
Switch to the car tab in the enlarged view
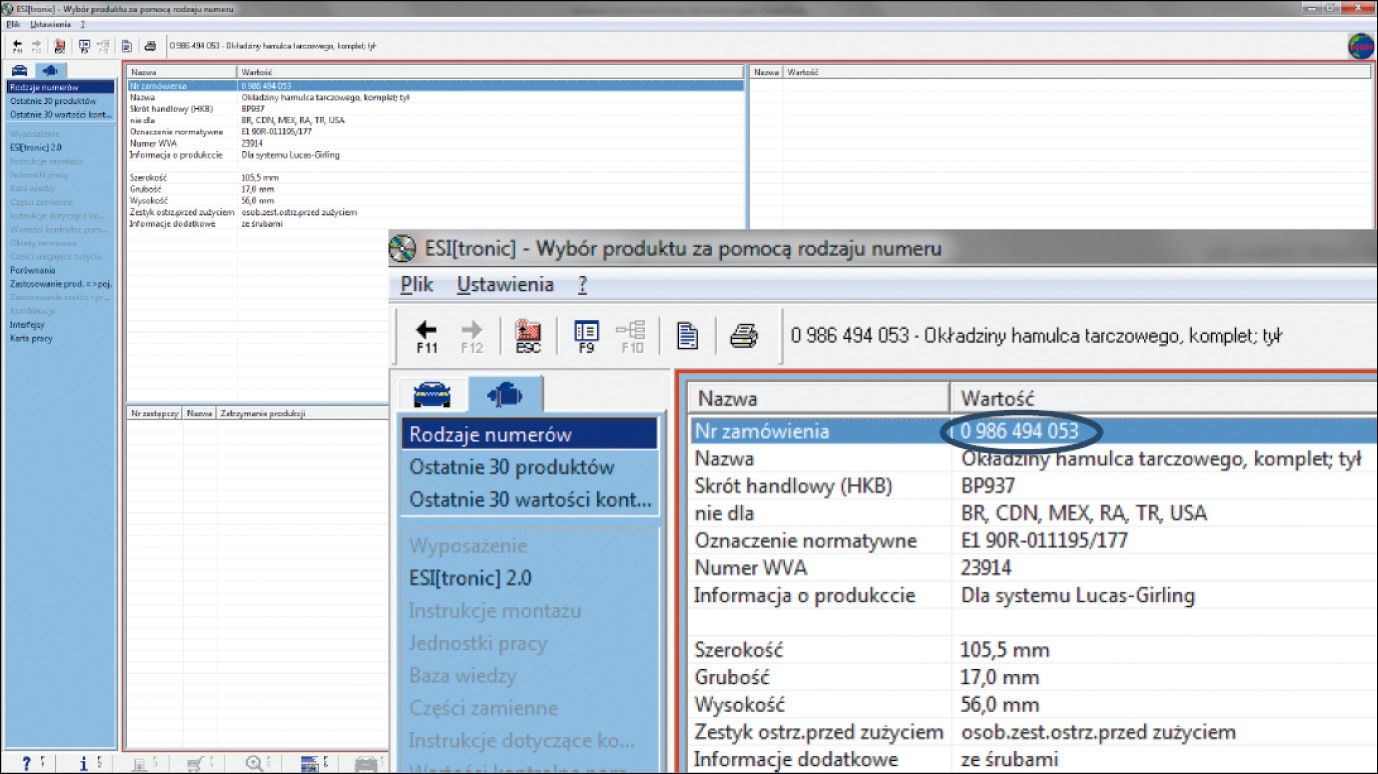[432, 396]
